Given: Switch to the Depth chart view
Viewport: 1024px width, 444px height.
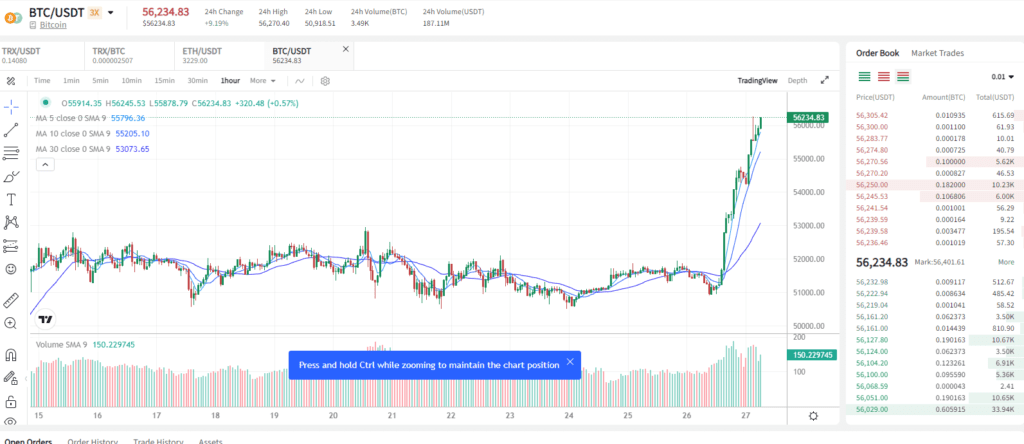Looking at the screenshot, I should pos(797,80).
